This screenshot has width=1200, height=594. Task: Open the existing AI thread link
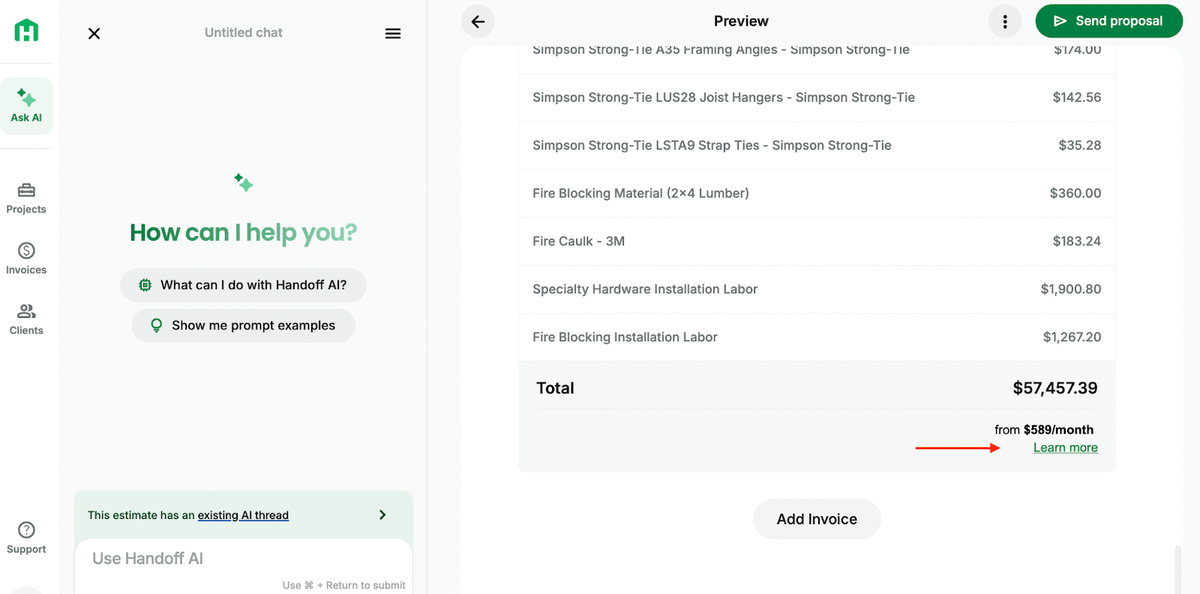[x=243, y=515]
